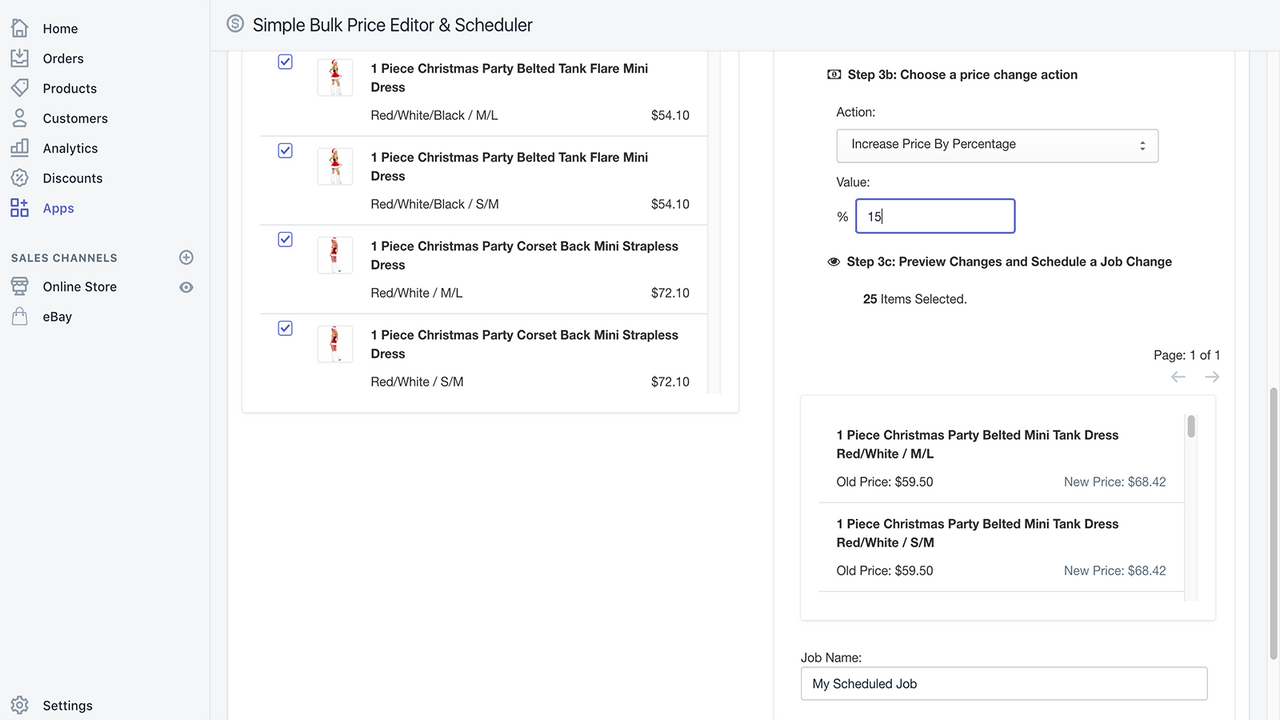This screenshot has height=720, width=1280.
Task: Click the Analytics bar chart icon
Action: coord(19,148)
